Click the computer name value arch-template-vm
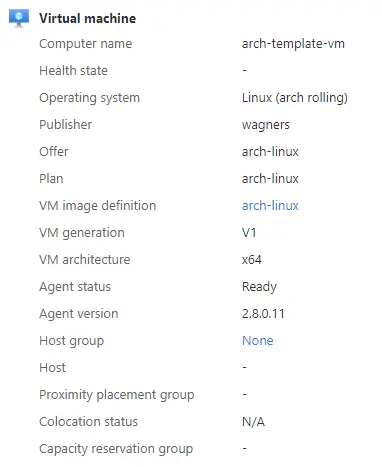382x467 pixels. (x=293, y=43)
